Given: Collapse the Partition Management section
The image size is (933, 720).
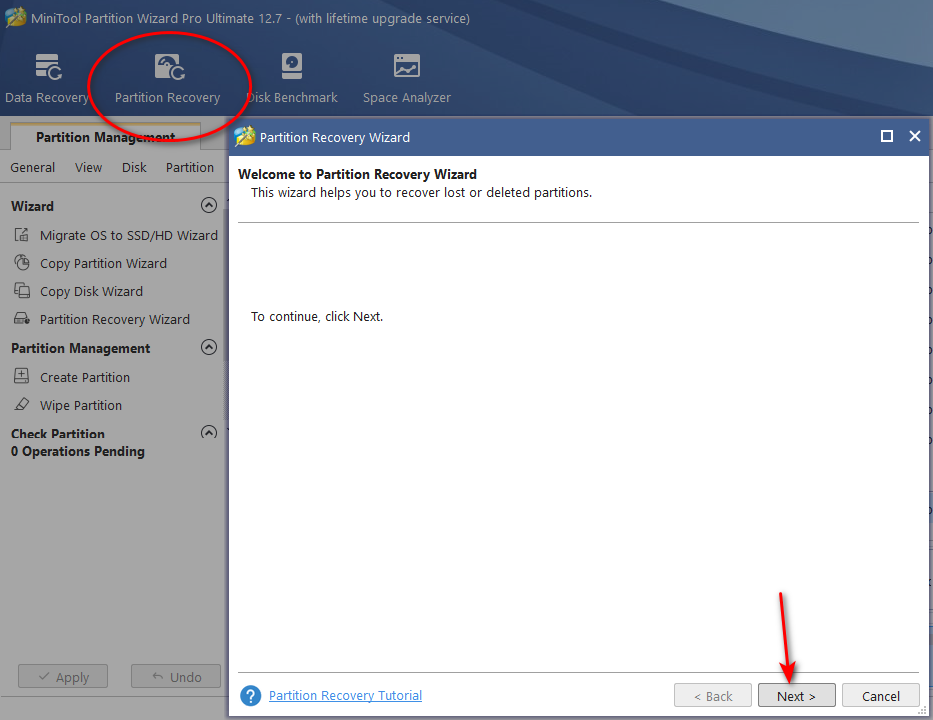Looking at the screenshot, I should pos(209,347).
